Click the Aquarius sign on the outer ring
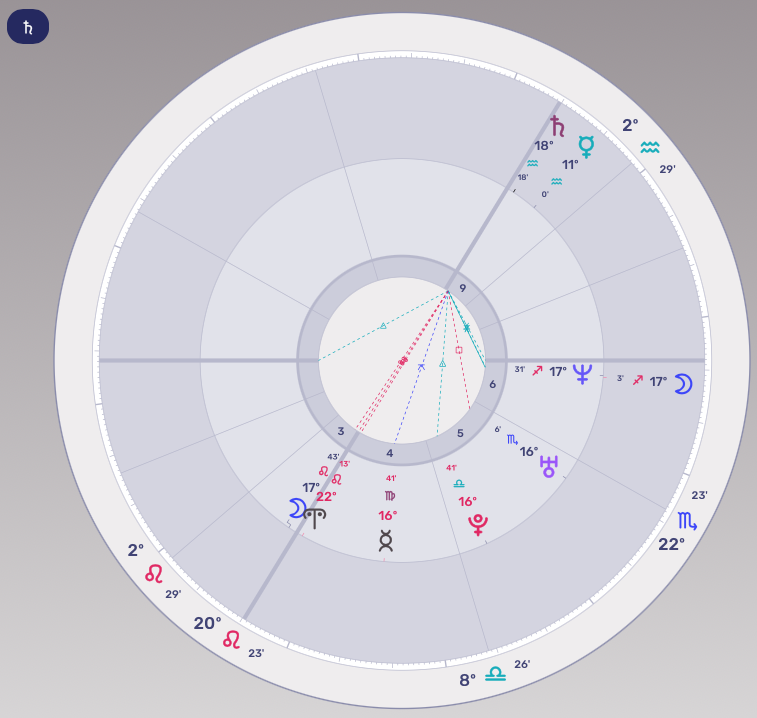Viewport: 757px width, 718px height. coord(650,148)
